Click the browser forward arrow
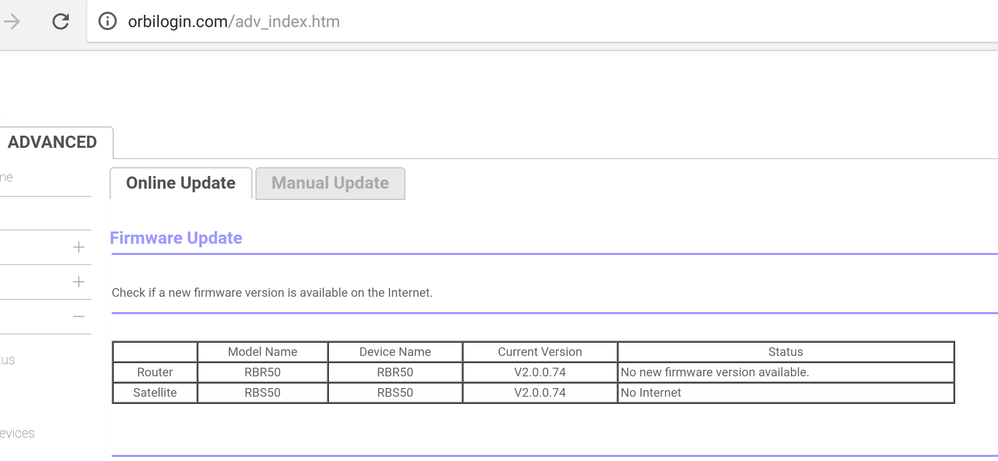The width and height of the screenshot is (998, 461). point(12,21)
